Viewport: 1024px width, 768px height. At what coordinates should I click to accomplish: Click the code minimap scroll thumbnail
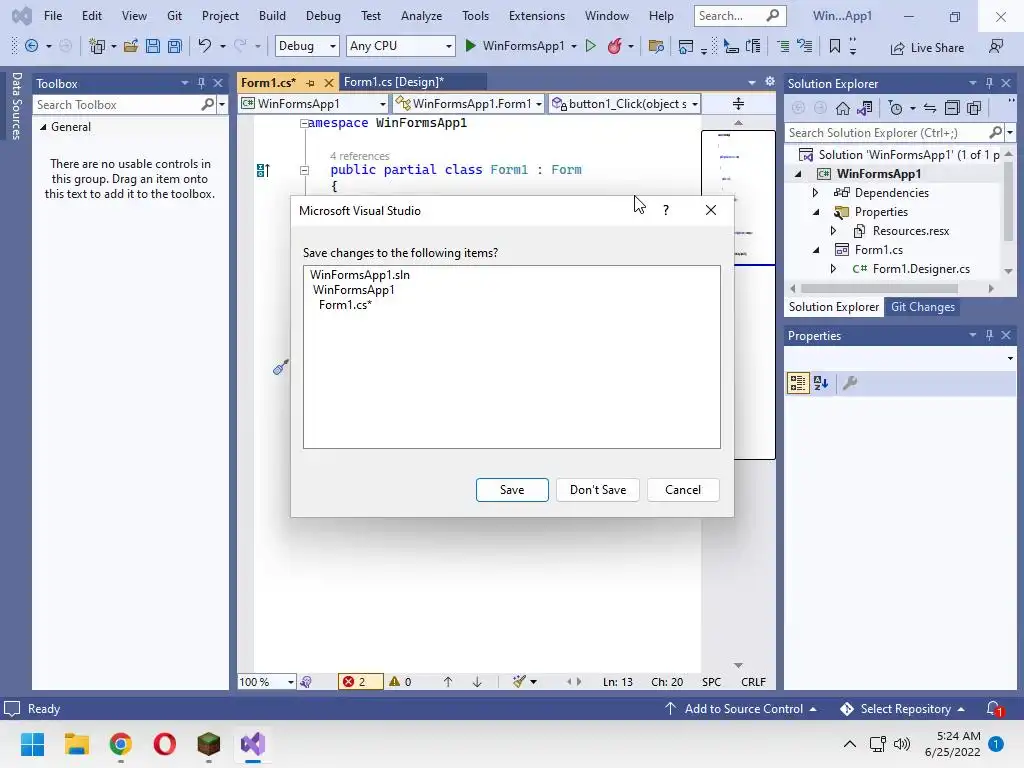[738, 295]
